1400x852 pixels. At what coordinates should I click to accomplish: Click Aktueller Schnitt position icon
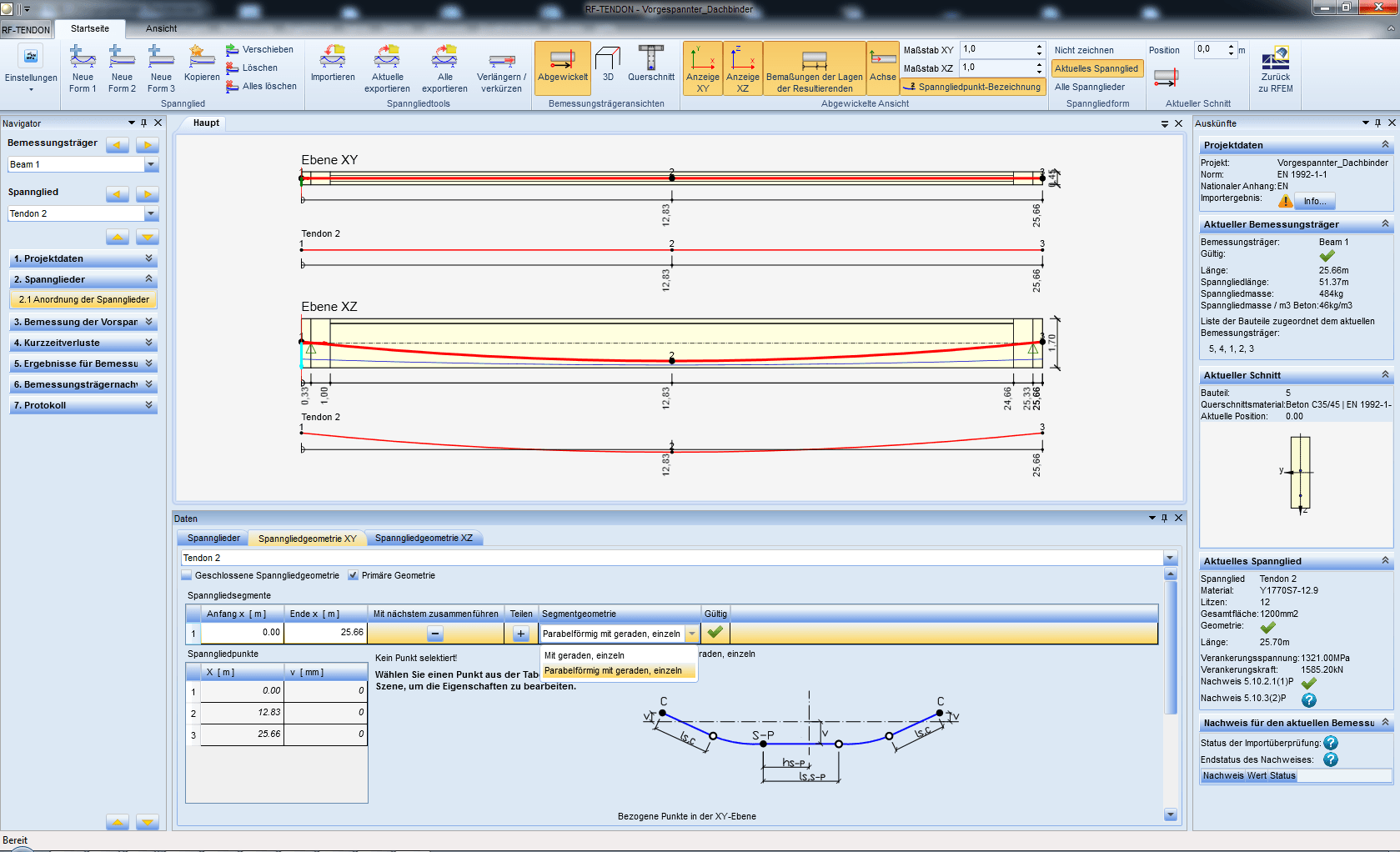1166,78
